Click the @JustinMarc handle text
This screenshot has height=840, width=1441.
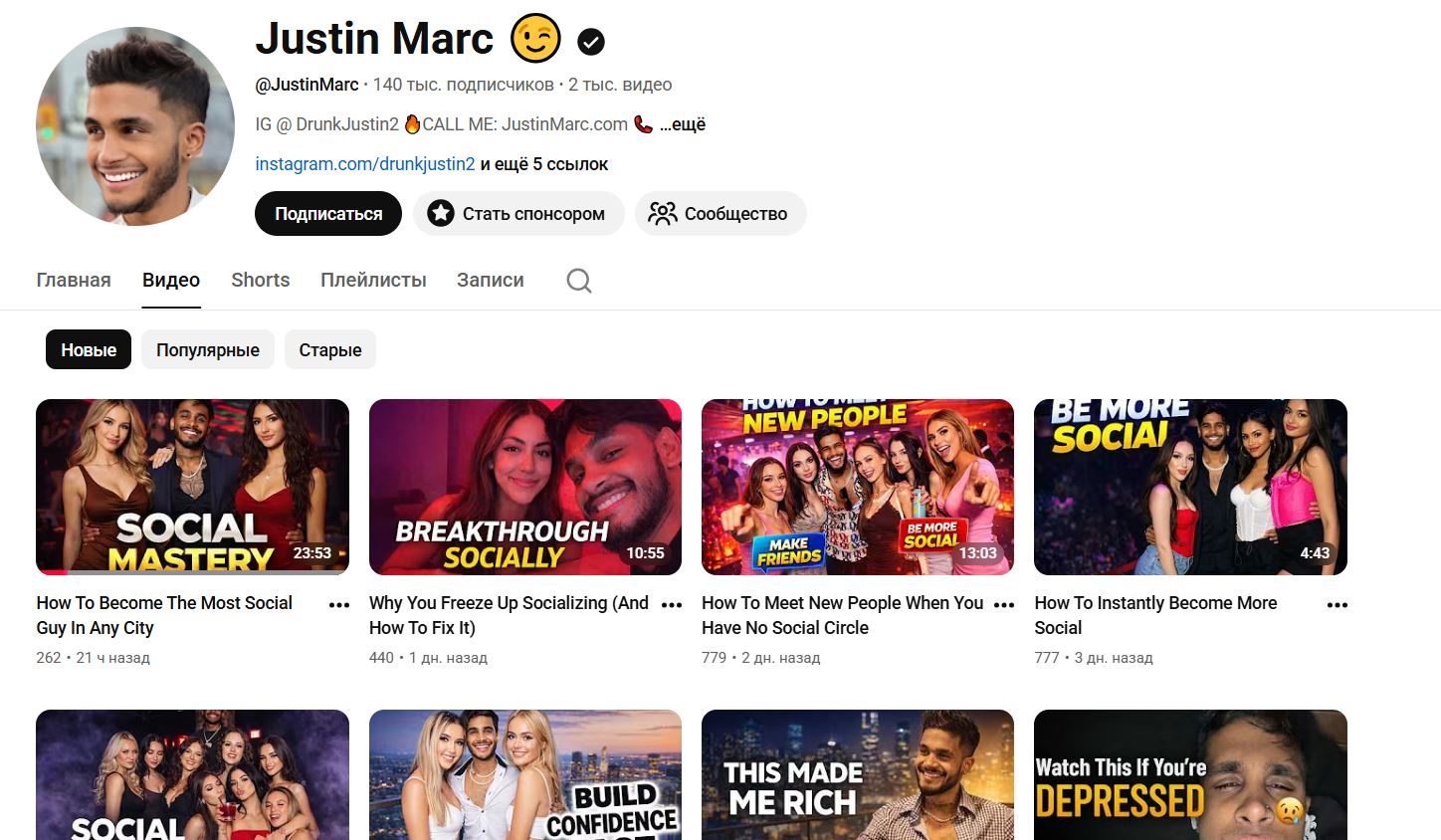pos(307,85)
